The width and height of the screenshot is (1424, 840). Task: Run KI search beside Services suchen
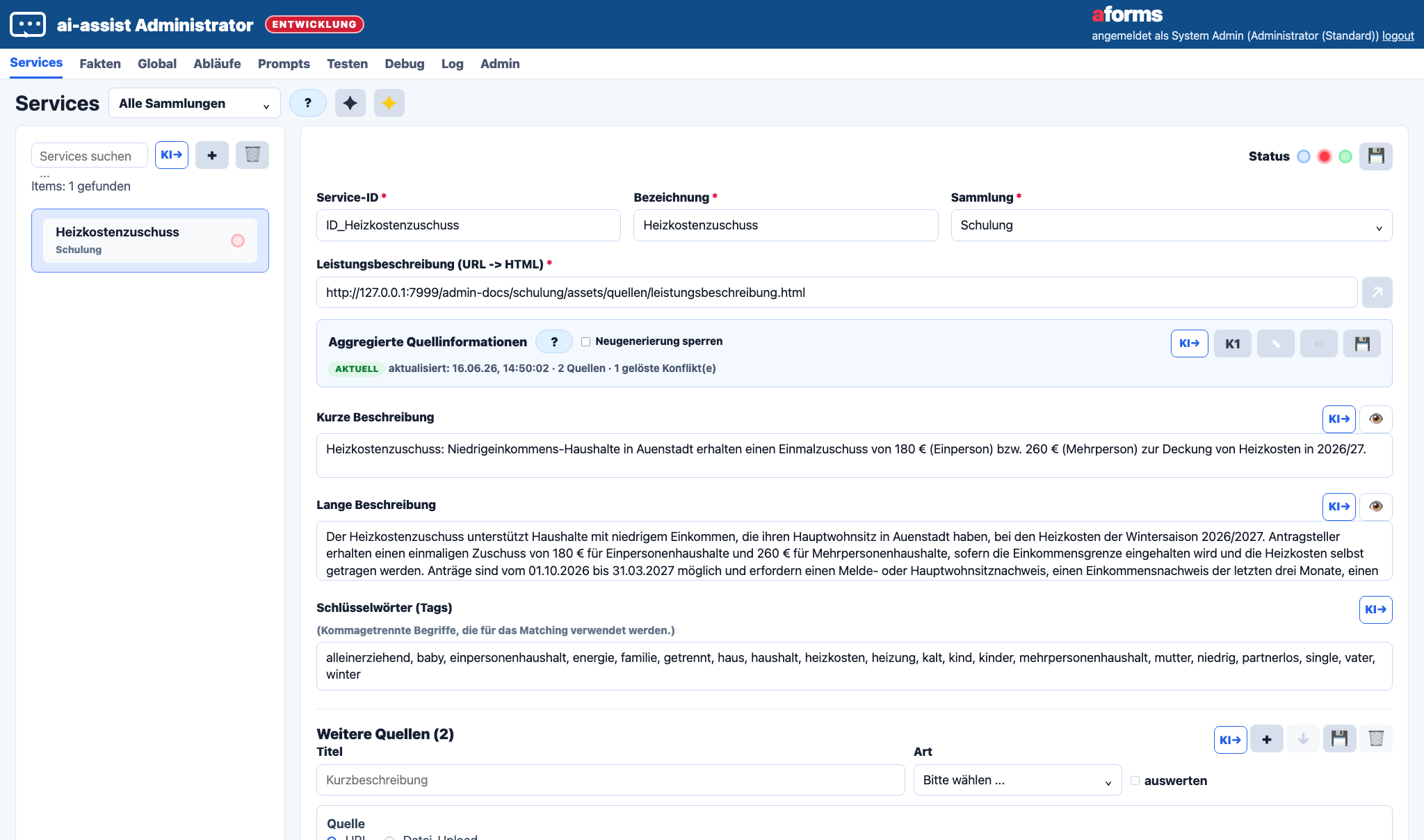coord(172,155)
